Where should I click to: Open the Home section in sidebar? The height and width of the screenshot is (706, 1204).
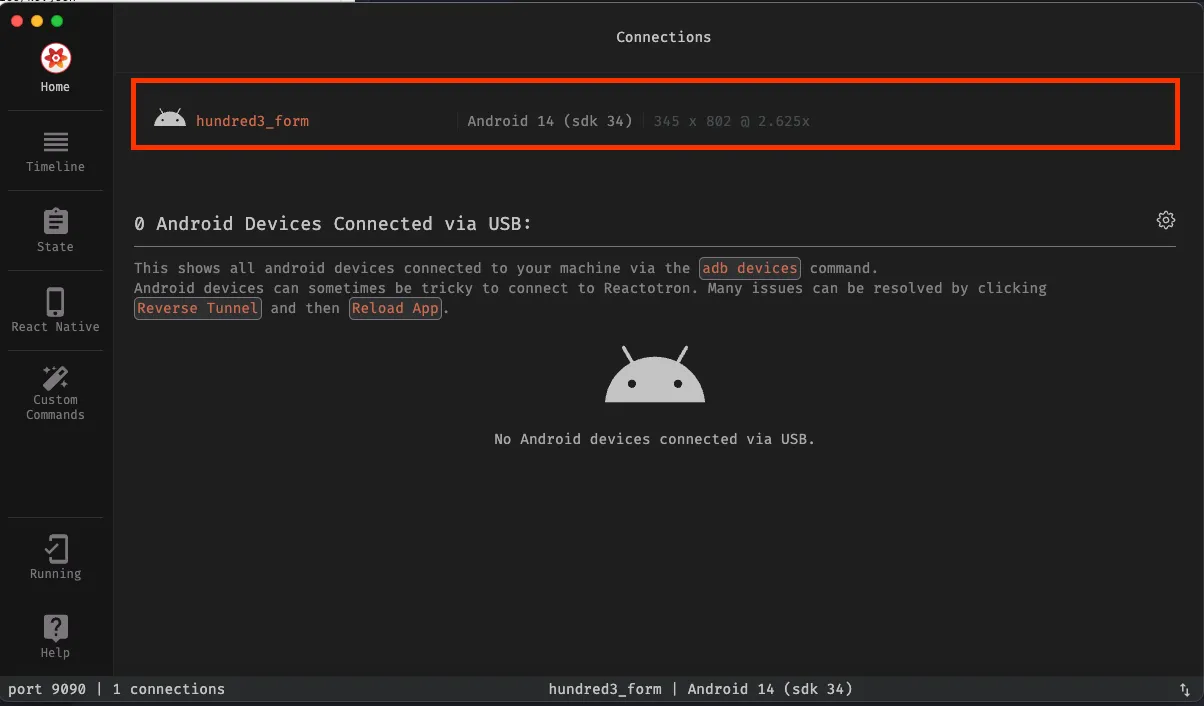point(56,69)
